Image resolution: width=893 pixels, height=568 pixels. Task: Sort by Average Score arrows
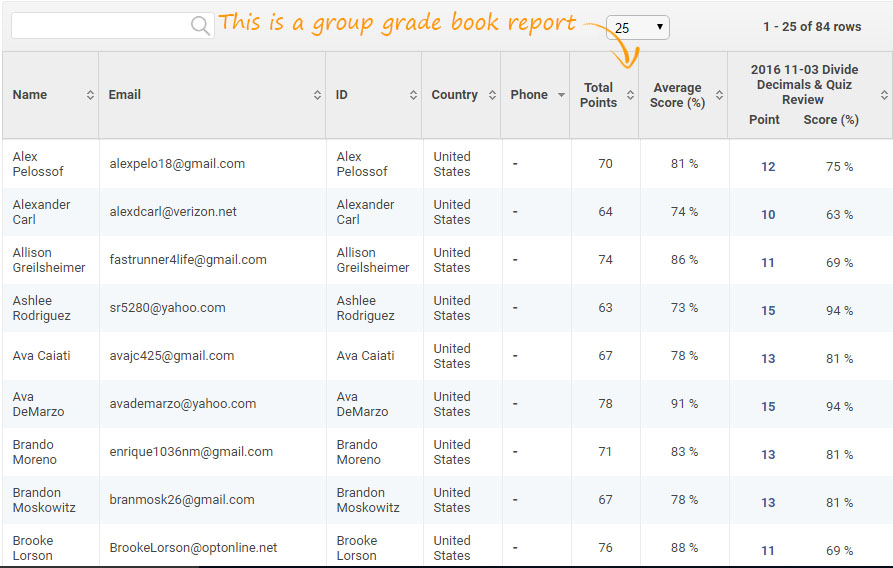[x=718, y=95]
